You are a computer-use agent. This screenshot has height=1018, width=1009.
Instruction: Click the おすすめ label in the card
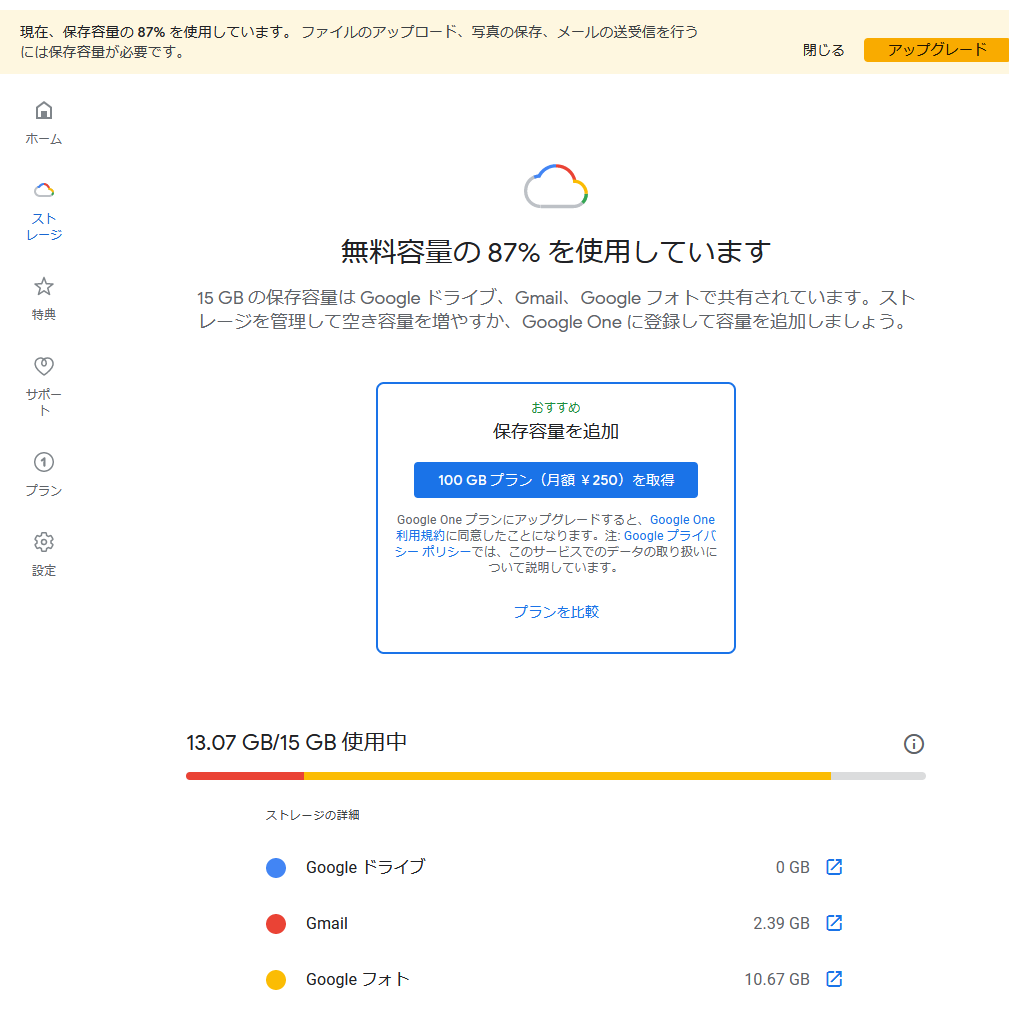(556, 408)
